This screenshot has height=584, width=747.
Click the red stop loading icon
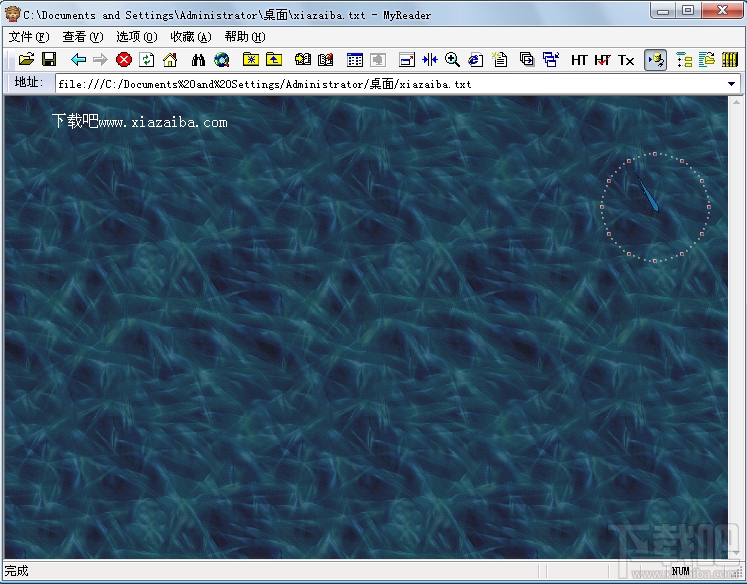point(124,60)
